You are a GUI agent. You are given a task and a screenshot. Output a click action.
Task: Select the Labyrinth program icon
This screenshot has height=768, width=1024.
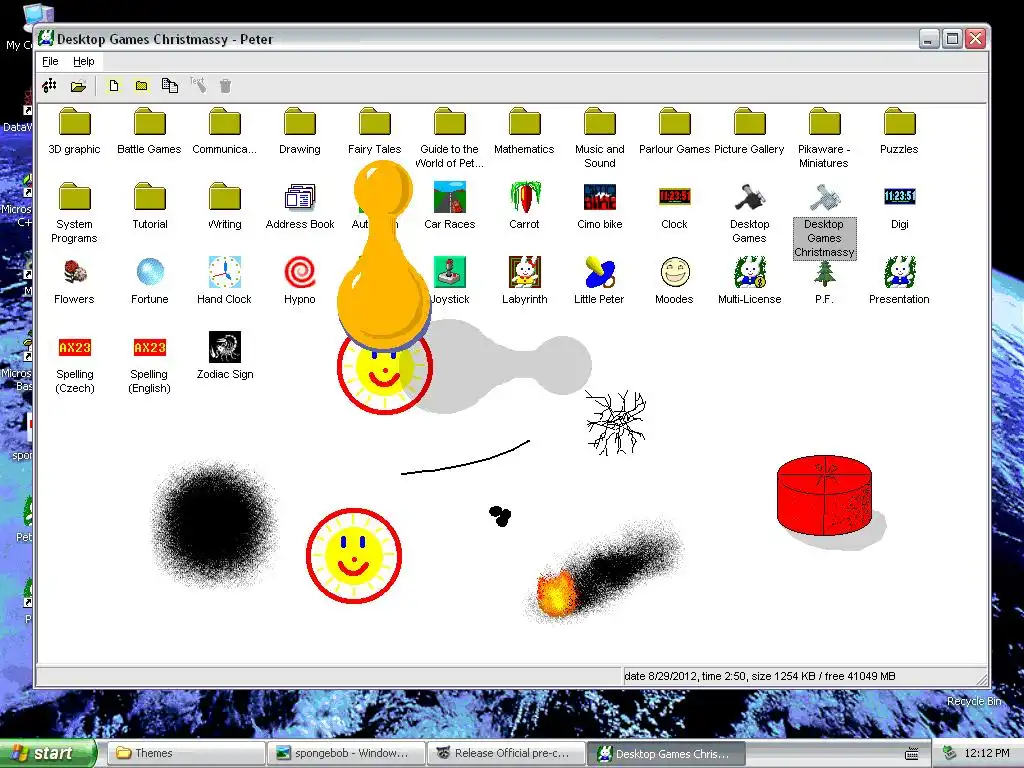click(524, 272)
